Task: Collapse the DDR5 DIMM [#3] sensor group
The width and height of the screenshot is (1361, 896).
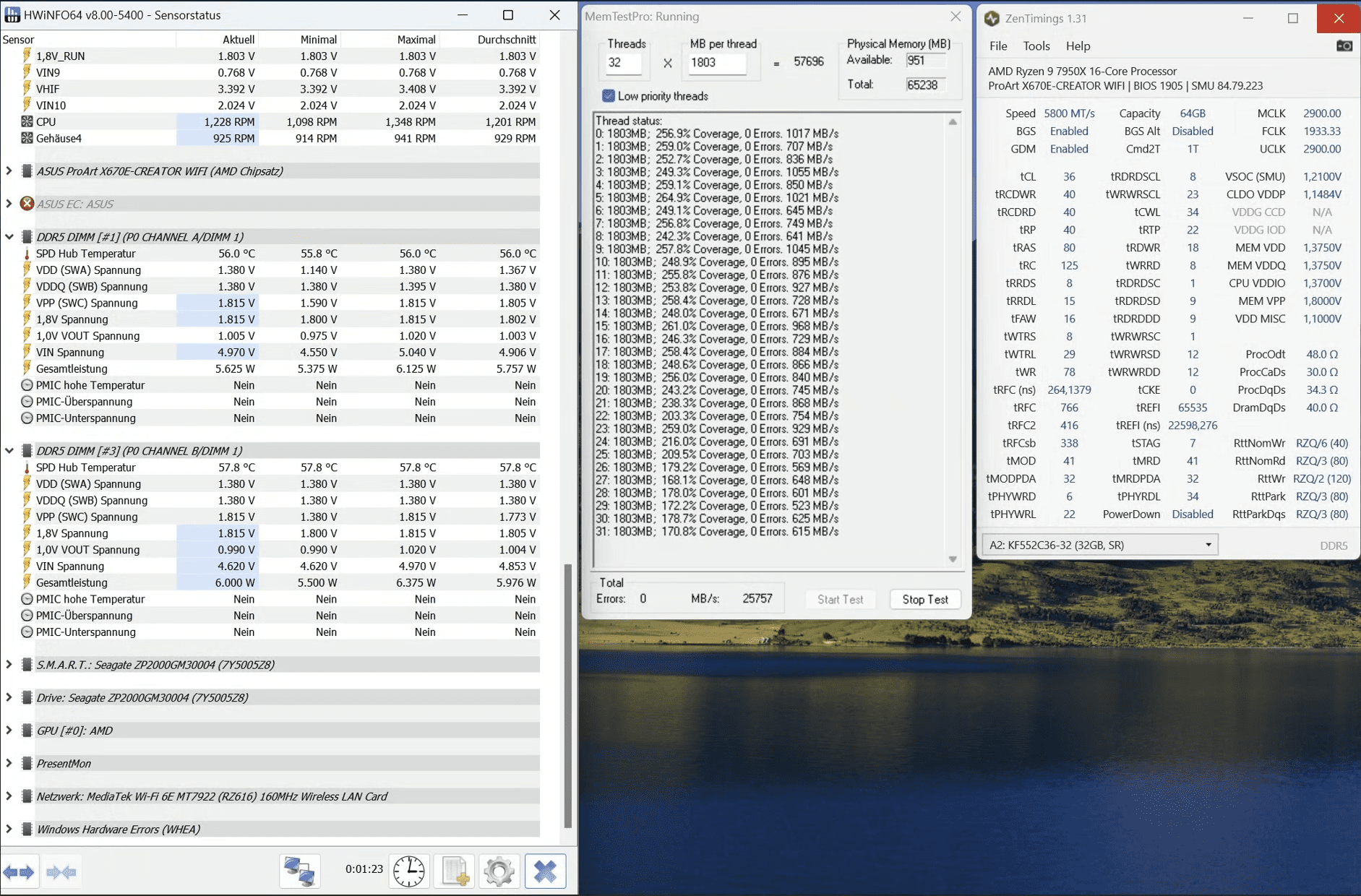Action: [x=9, y=451]
